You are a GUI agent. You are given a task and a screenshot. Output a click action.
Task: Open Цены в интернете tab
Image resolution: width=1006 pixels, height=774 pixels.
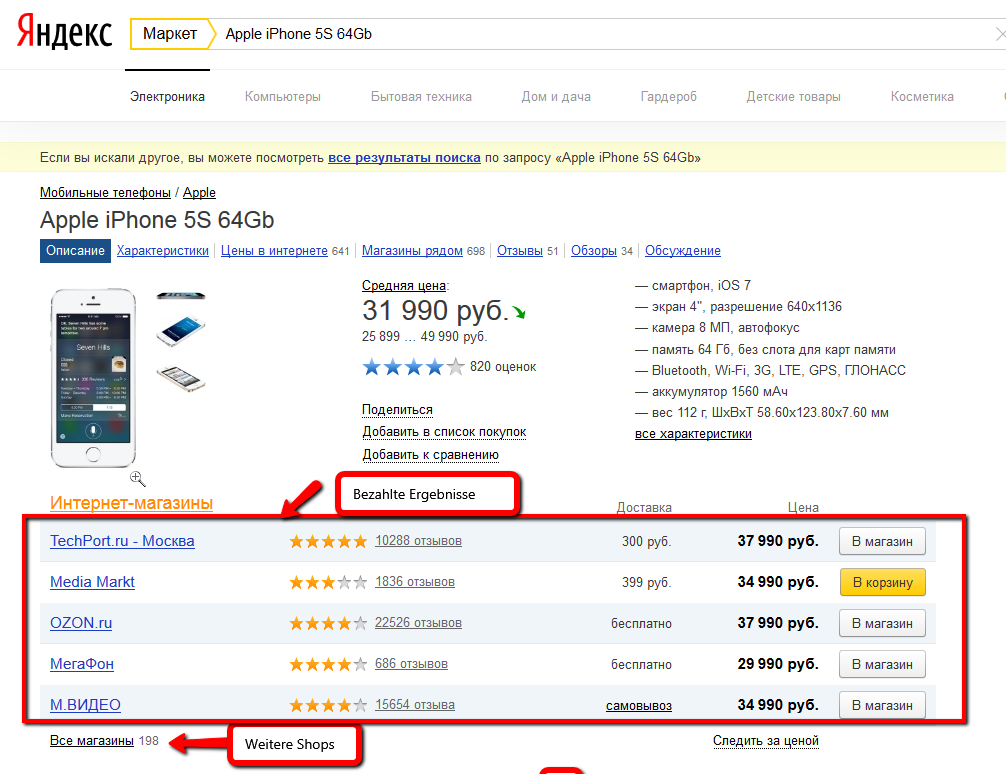click(275, 251)
